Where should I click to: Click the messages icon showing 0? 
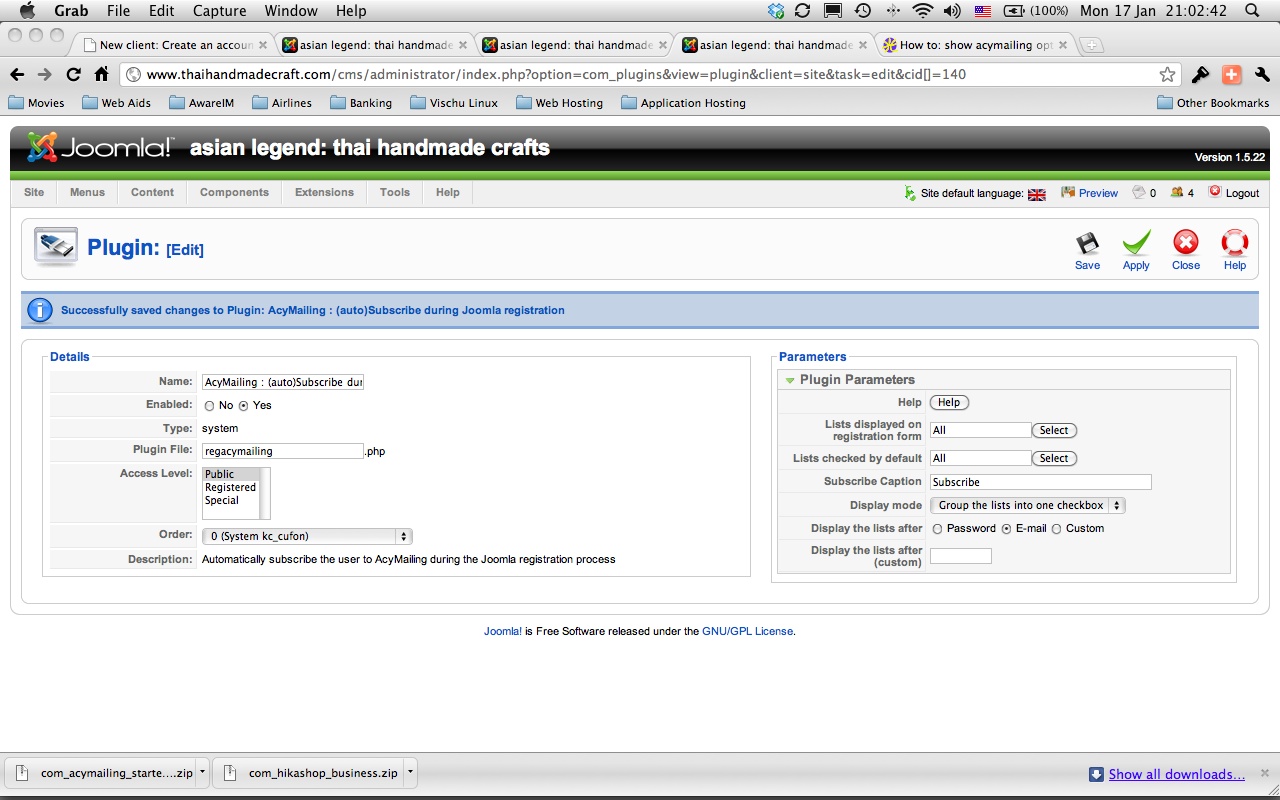(x=1138, y=193)
